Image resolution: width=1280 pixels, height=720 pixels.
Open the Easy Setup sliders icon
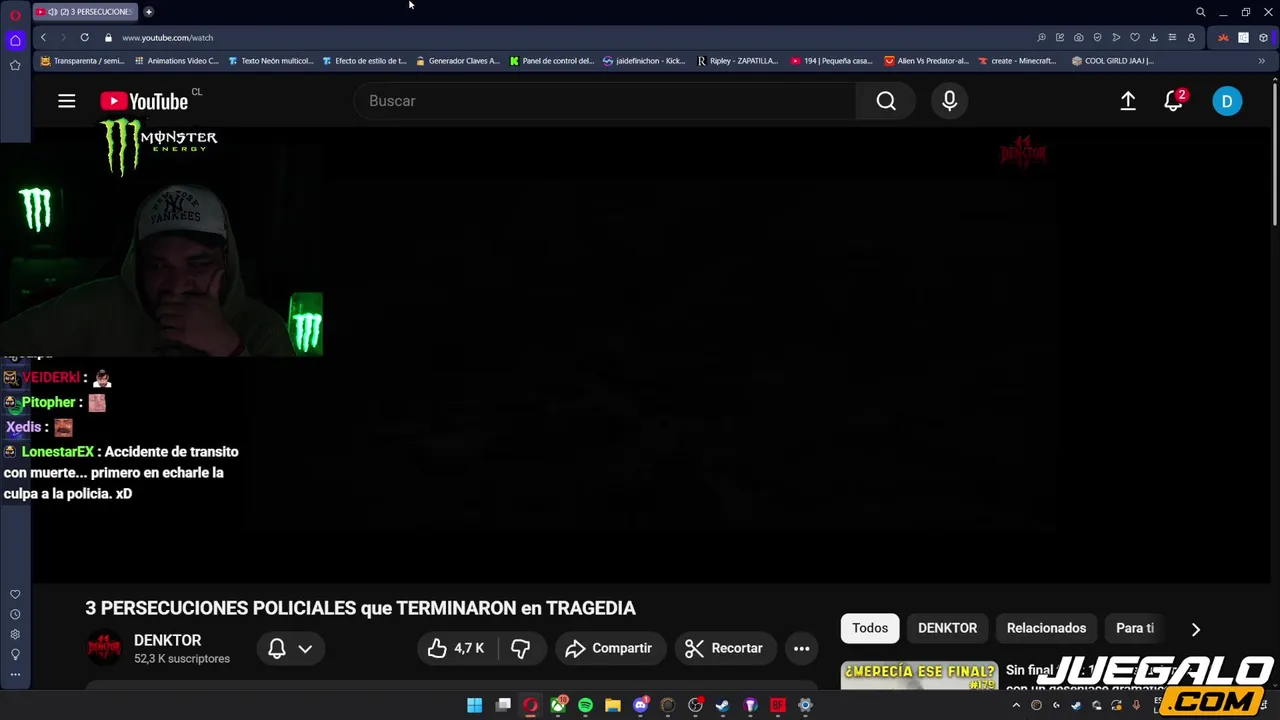1172,38
